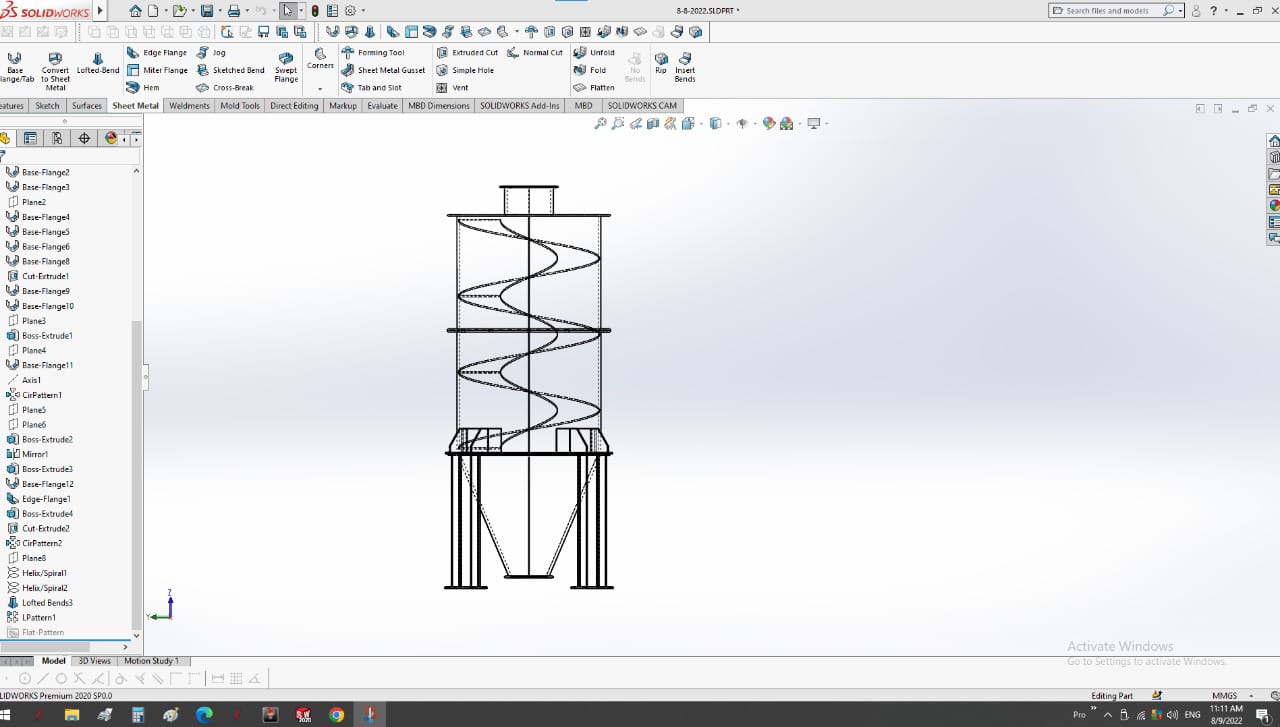
Task: Open the Motion Study 1 tab
Action: click(x=151, y=661)
